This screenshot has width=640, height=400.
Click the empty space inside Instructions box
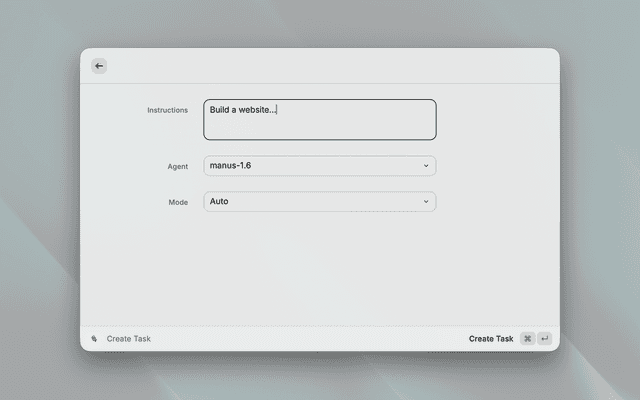click(360, 127)
